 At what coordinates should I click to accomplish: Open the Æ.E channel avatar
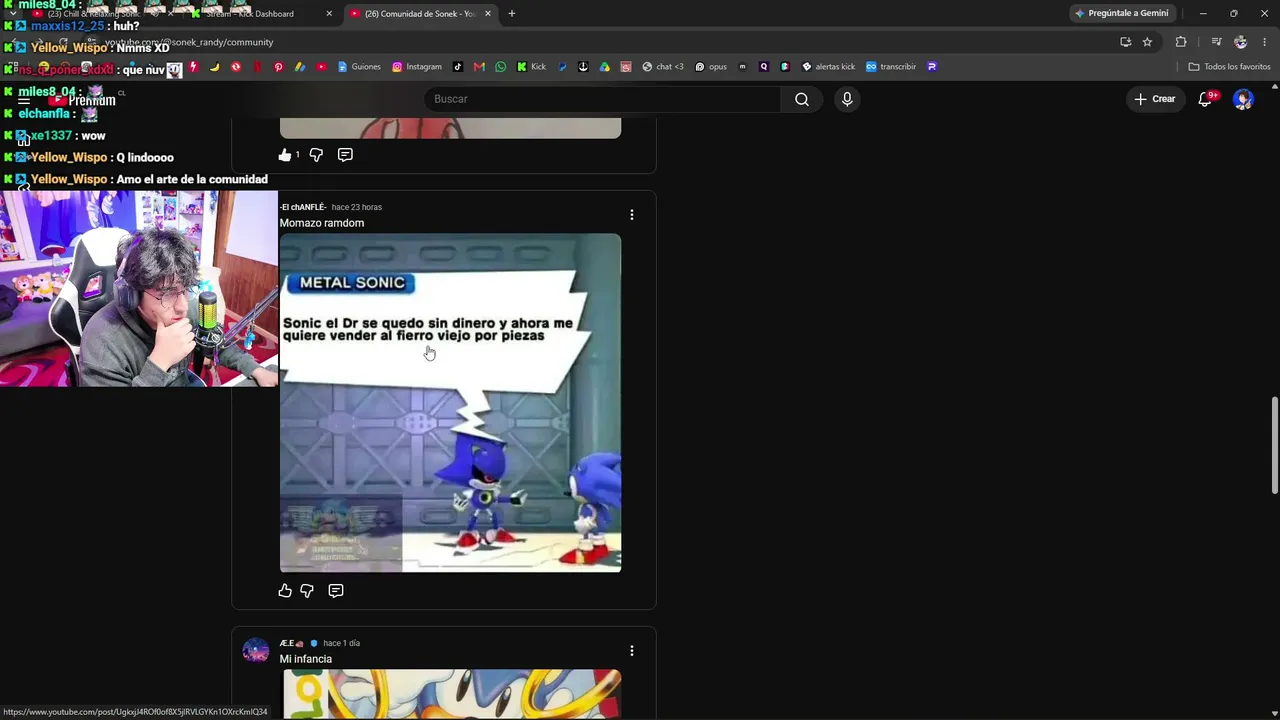pyautogui.click(x=256, y=650)
